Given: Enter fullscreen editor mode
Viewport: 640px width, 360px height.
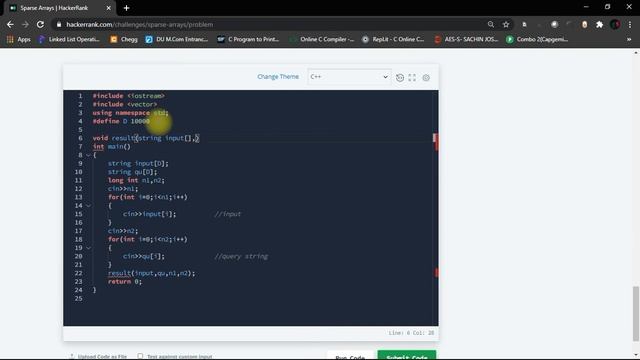Looking at the screenshot, I should click(412, 78).
